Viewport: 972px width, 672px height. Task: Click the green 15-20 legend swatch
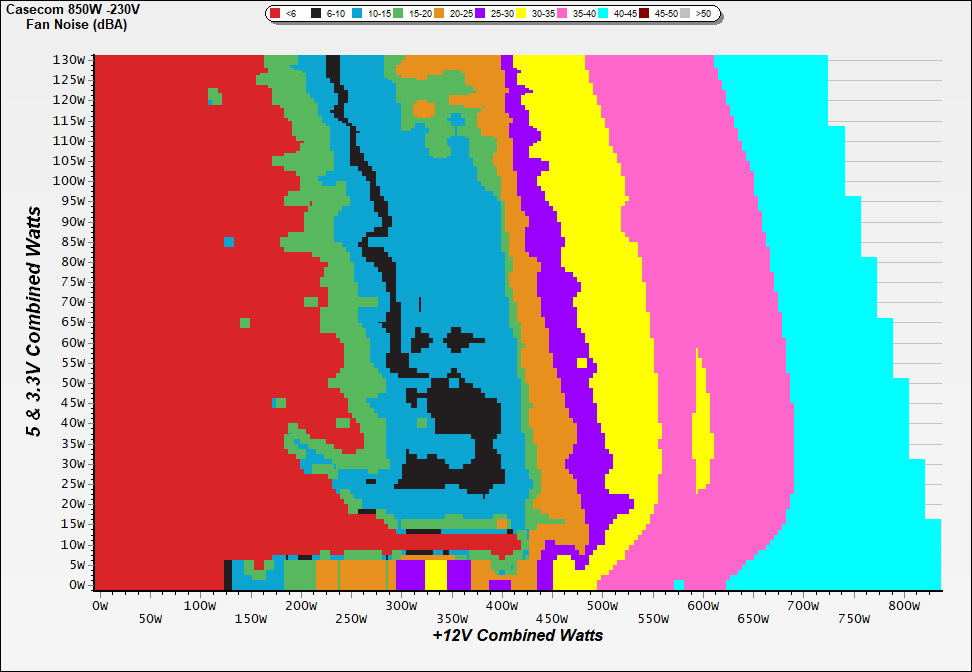coord(398,14)
